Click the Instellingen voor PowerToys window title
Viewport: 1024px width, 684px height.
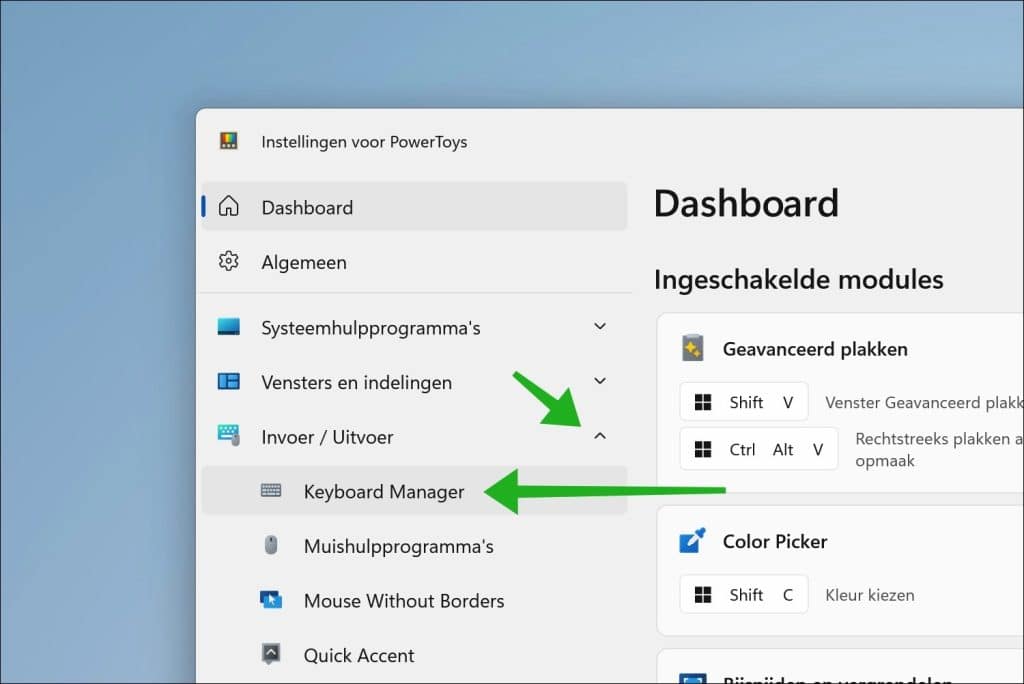coord(364,142)
